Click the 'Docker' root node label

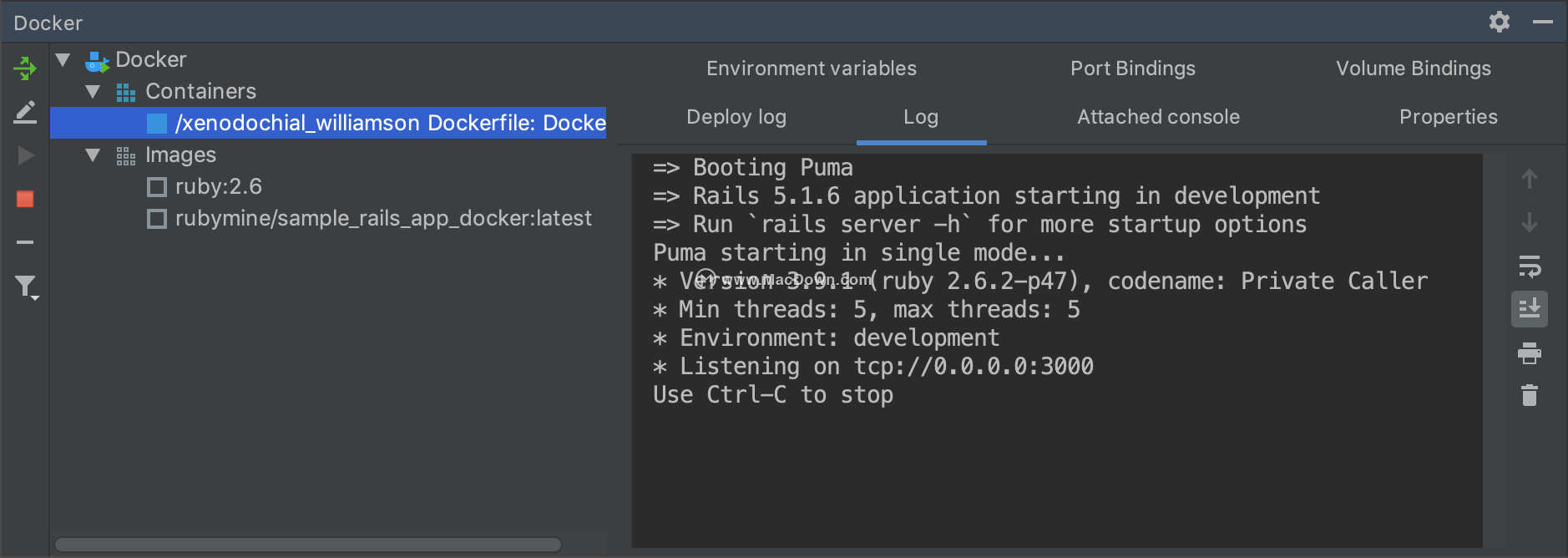[x=150, y=59]
